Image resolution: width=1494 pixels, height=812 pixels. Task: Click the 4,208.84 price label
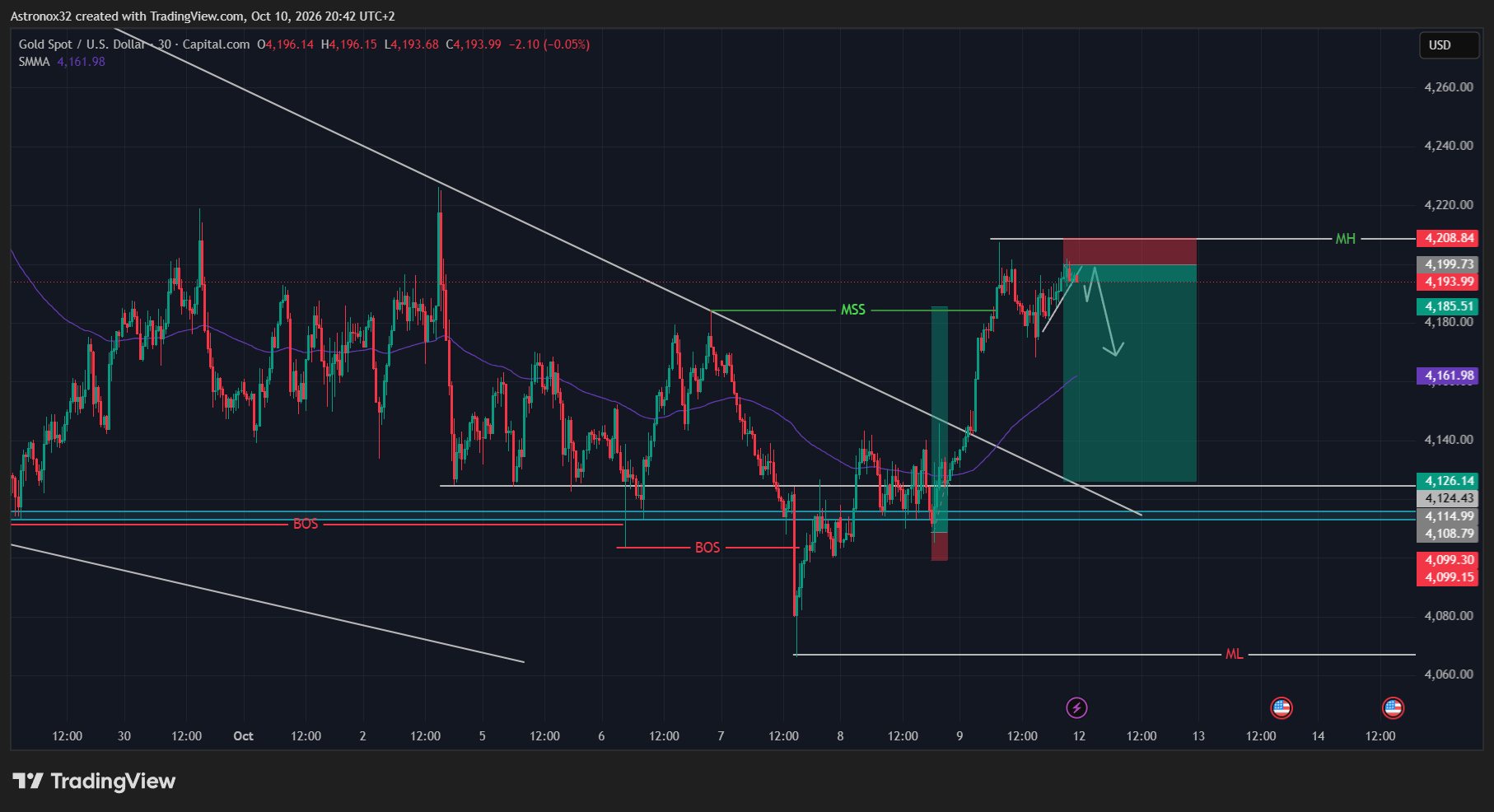coord(1447,238)
